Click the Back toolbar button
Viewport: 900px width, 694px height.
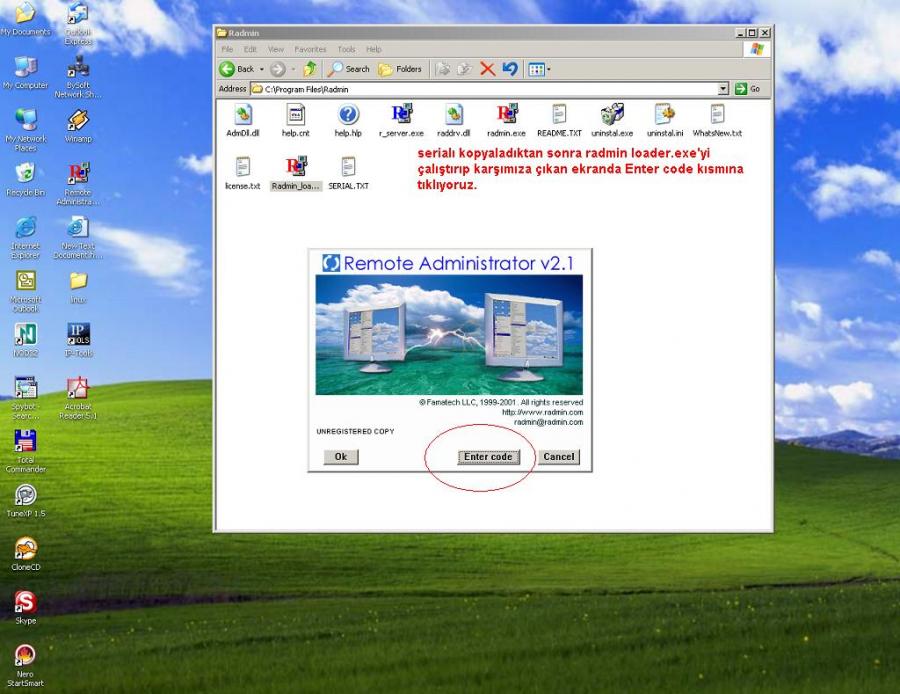[236, 69]
